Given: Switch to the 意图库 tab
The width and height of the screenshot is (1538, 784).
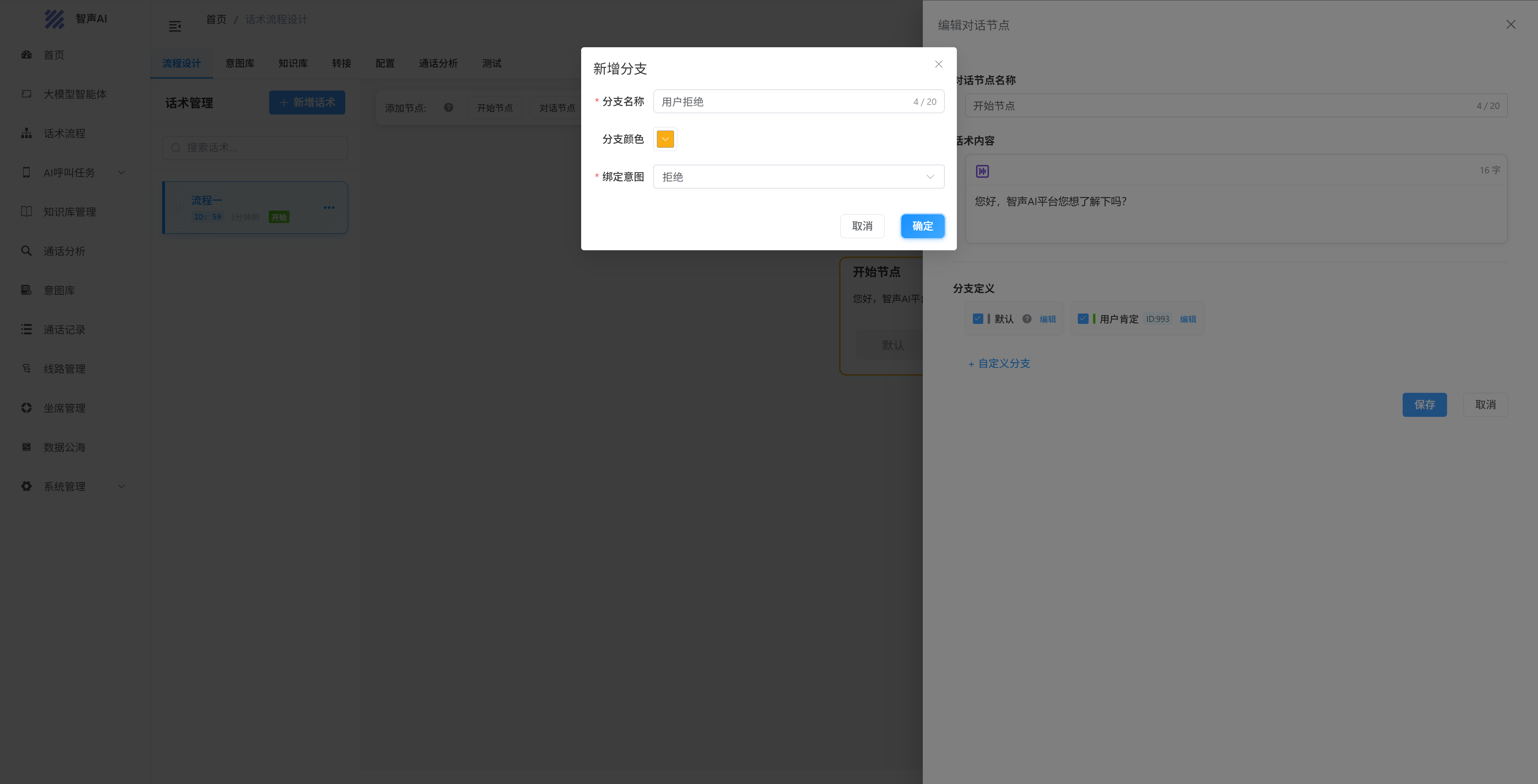Looking at the screenshot, I should (240, 63).
